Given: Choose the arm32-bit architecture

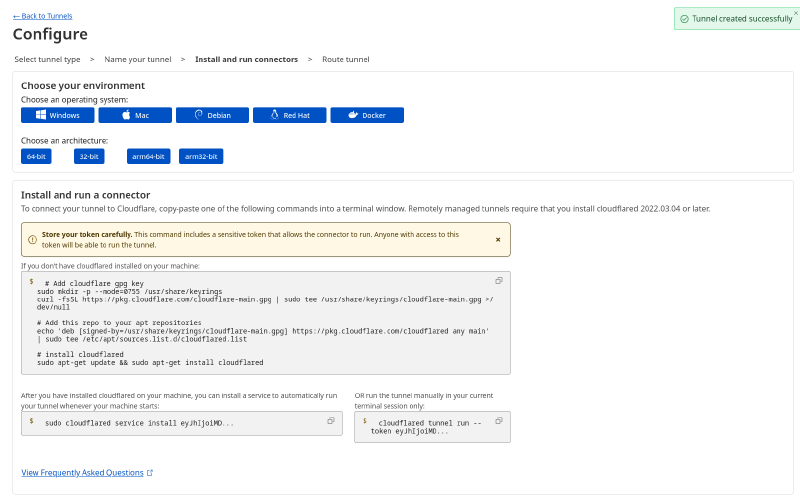Looking at the screenshot, I should coord(201,156).
